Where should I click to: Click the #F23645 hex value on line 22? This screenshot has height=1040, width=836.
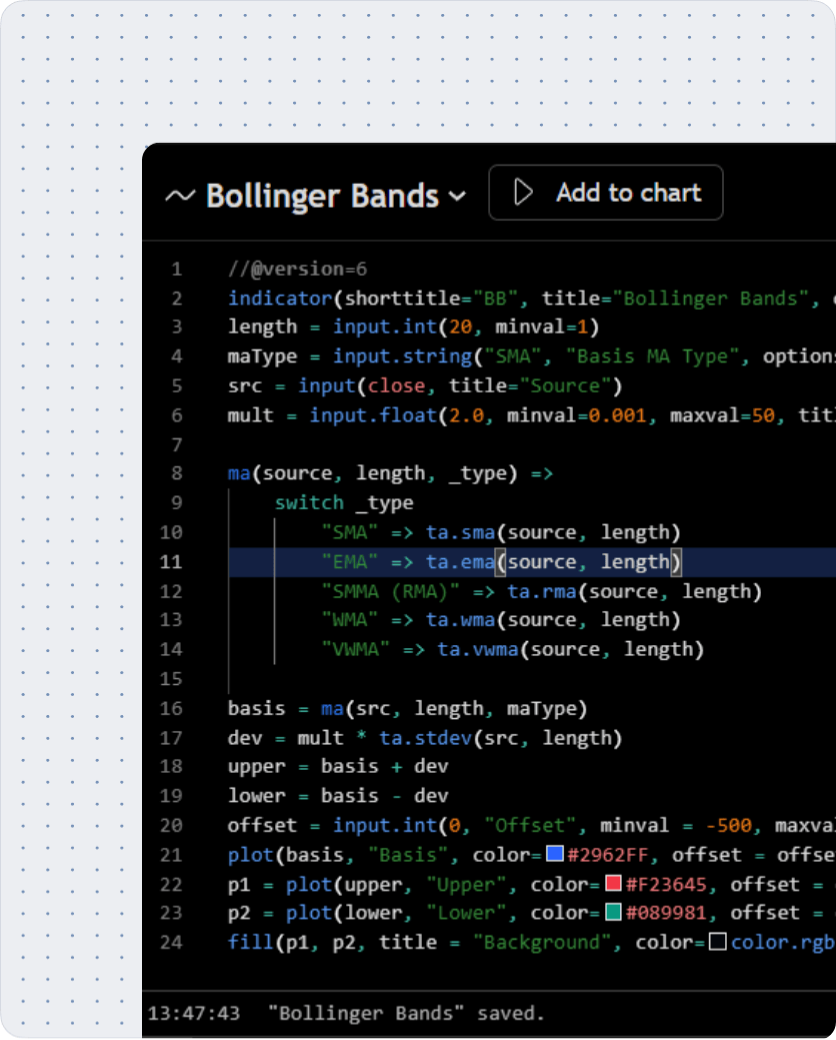(665, 884)
